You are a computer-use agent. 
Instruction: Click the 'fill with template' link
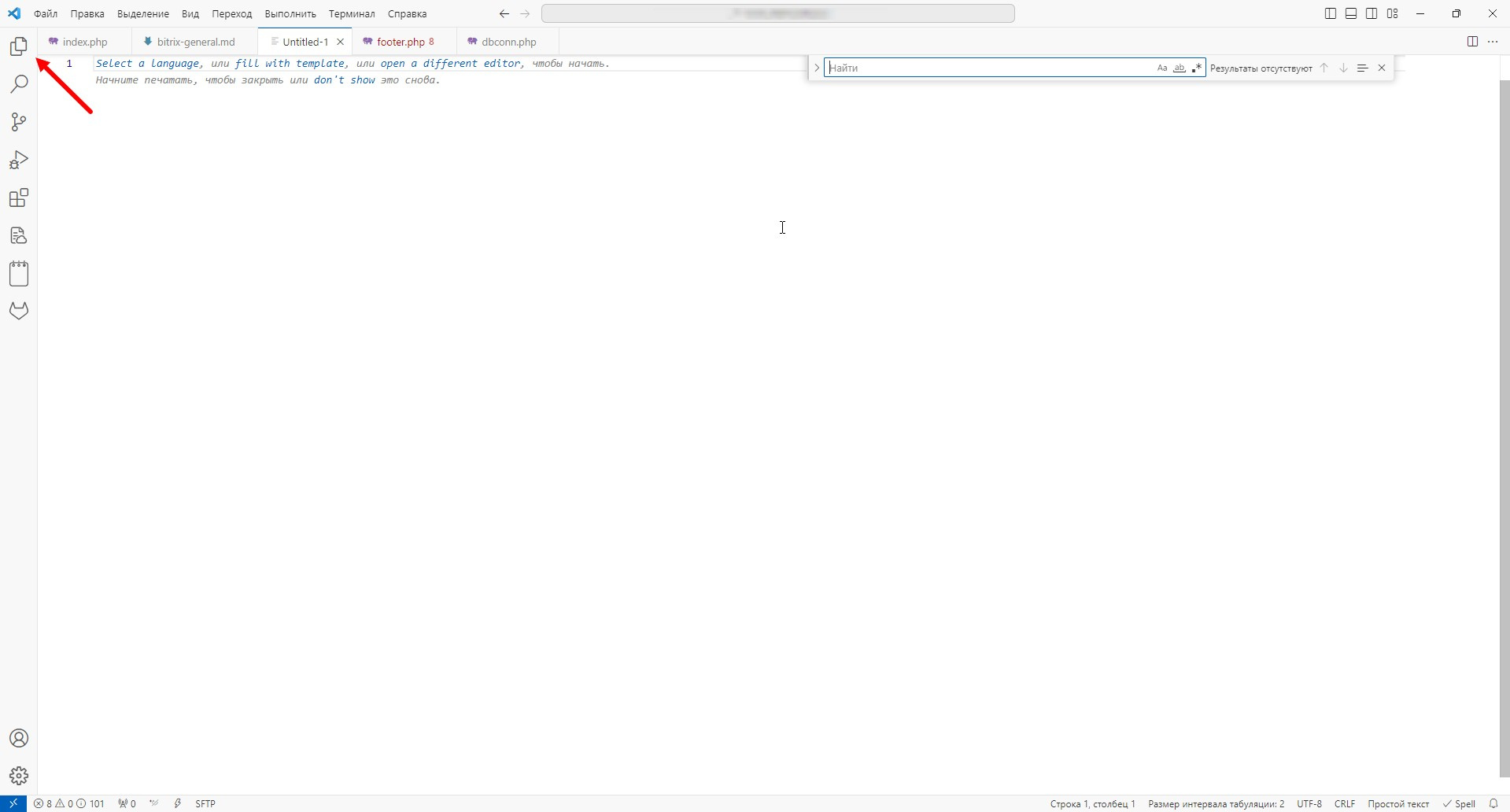290,64
